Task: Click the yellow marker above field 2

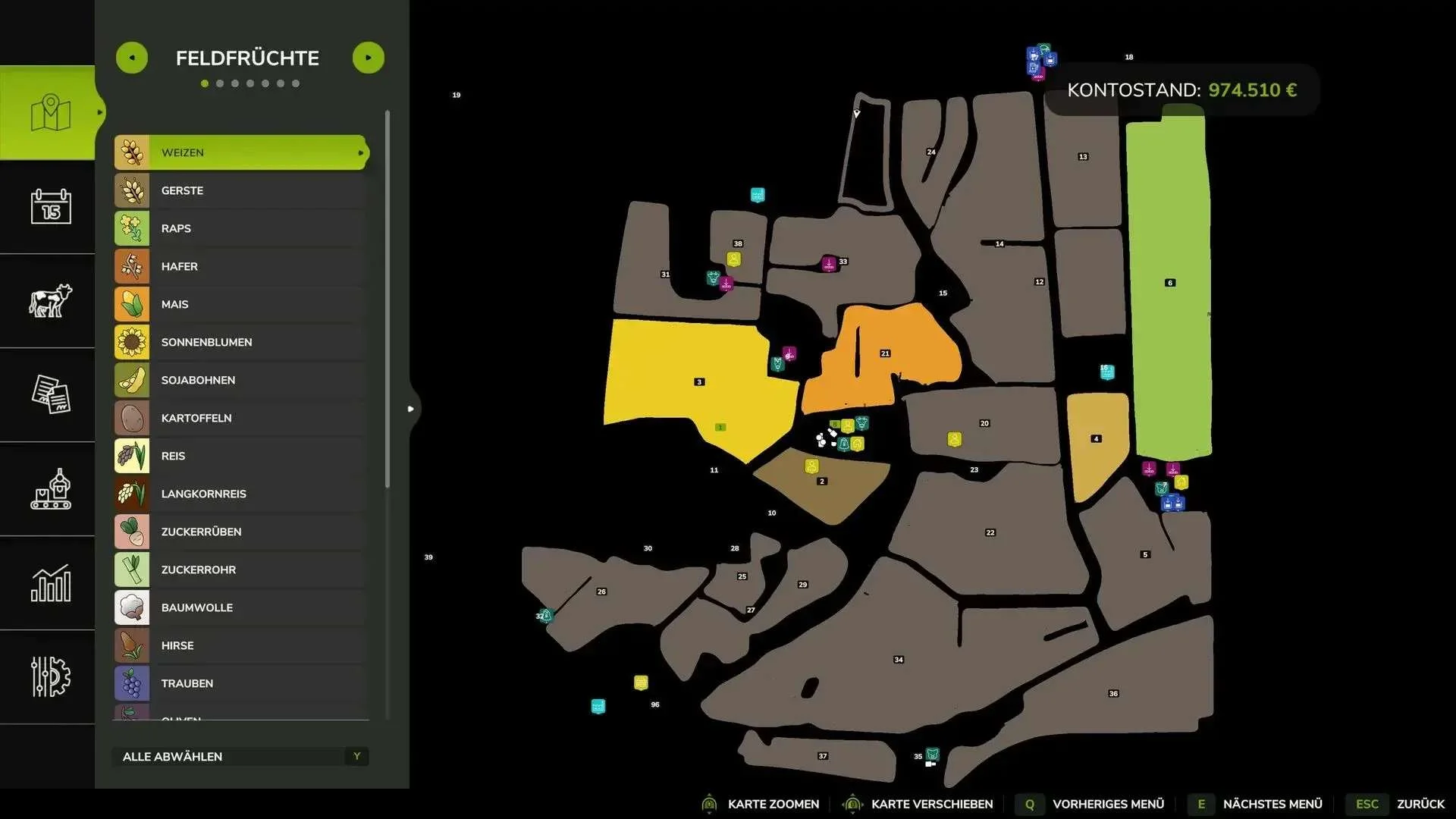Action: click(x=812, y=466)
